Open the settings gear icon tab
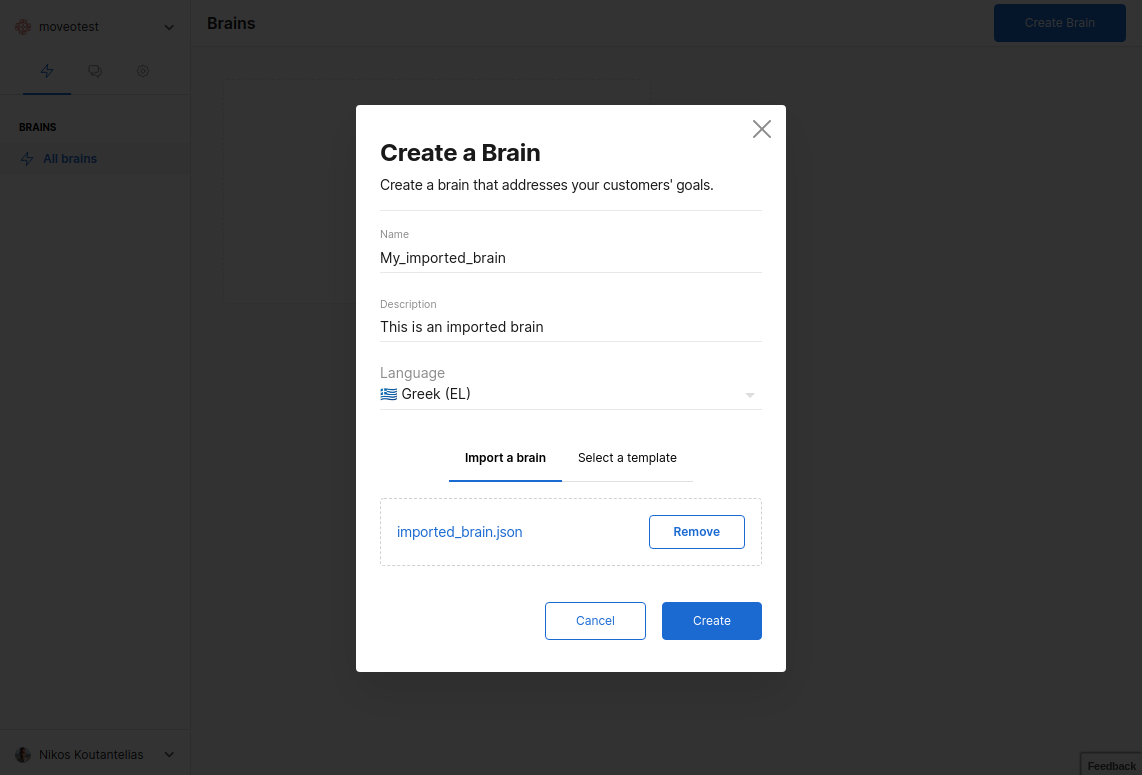1142x775 pixels. (143, 71)
